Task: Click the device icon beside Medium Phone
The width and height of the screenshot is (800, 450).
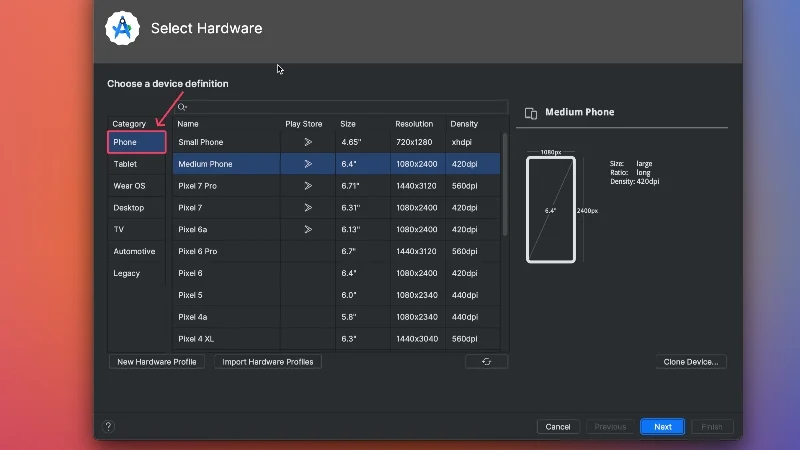Action: 531,113
